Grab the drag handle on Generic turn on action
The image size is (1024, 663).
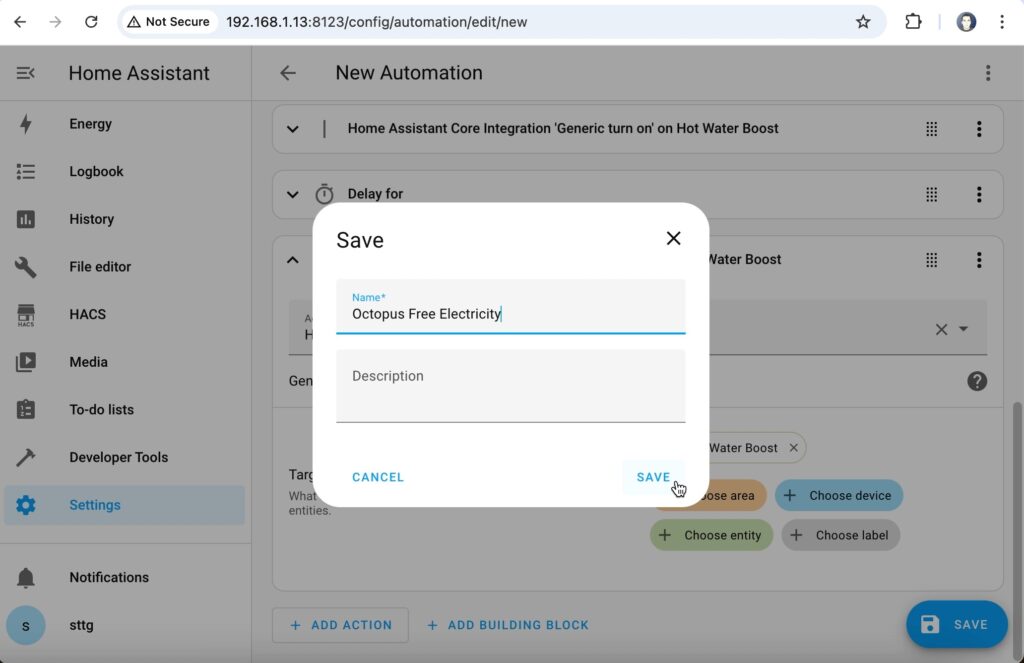coord(931,129)
